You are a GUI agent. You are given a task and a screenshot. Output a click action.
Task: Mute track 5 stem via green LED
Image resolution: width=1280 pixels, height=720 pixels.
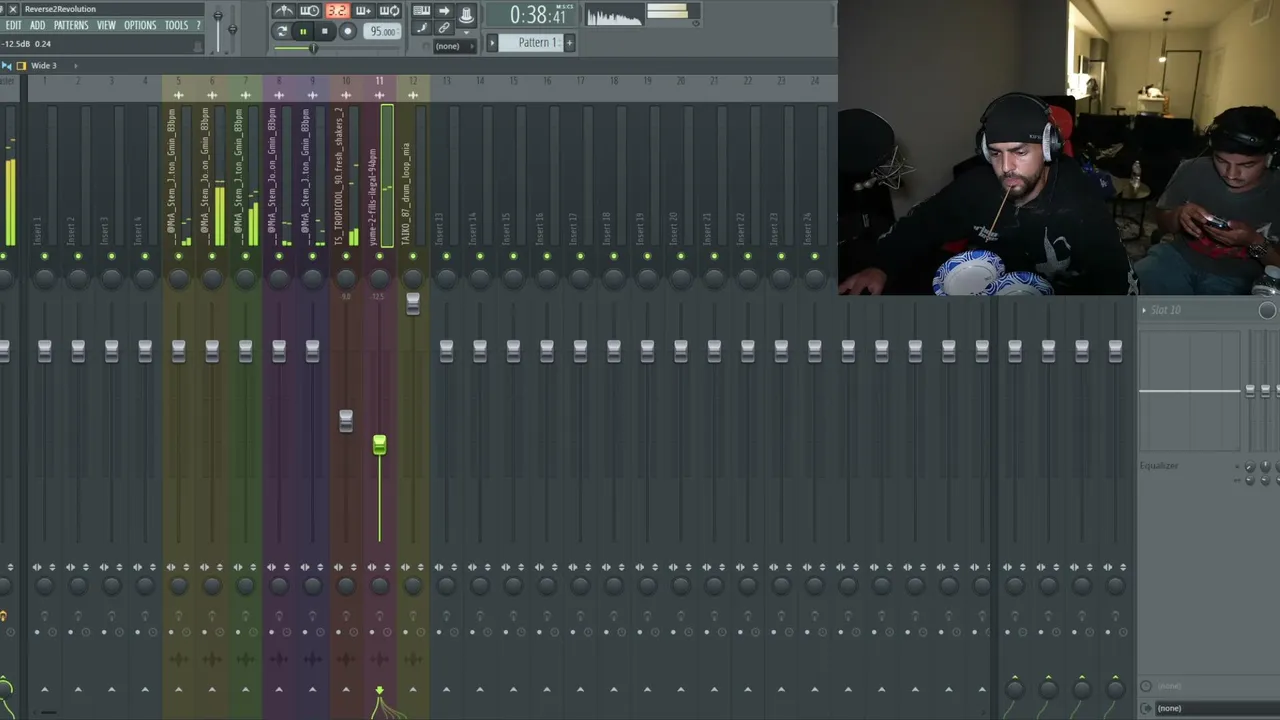[178, 257]
